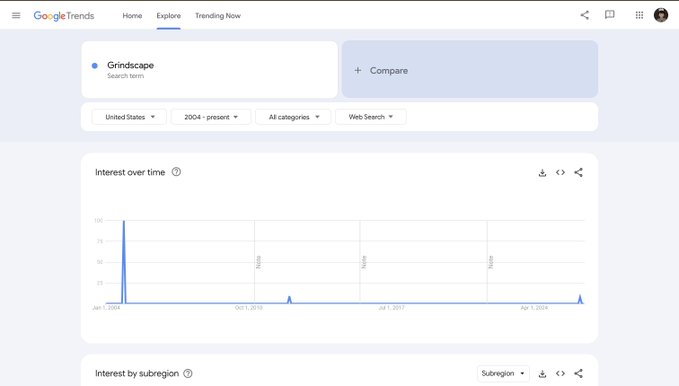679x386 pixels.
Task: Click the Interest by subregion heading
Action: [x=137, y=373]
